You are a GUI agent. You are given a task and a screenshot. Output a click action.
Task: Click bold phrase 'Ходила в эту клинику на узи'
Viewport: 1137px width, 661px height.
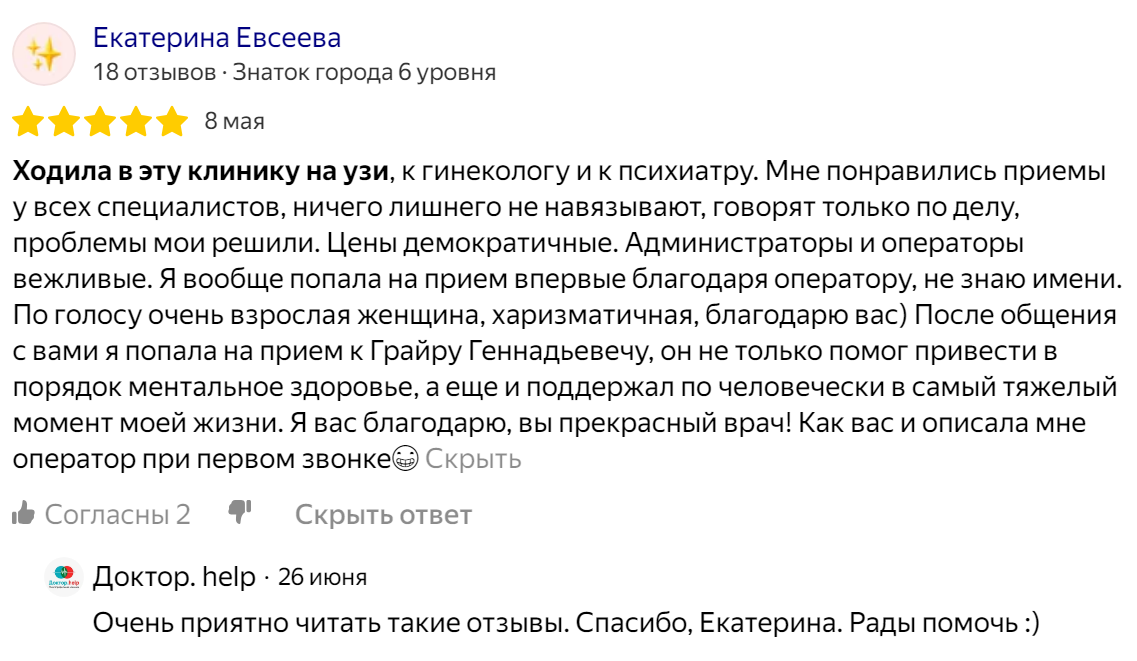pos(200,172)
